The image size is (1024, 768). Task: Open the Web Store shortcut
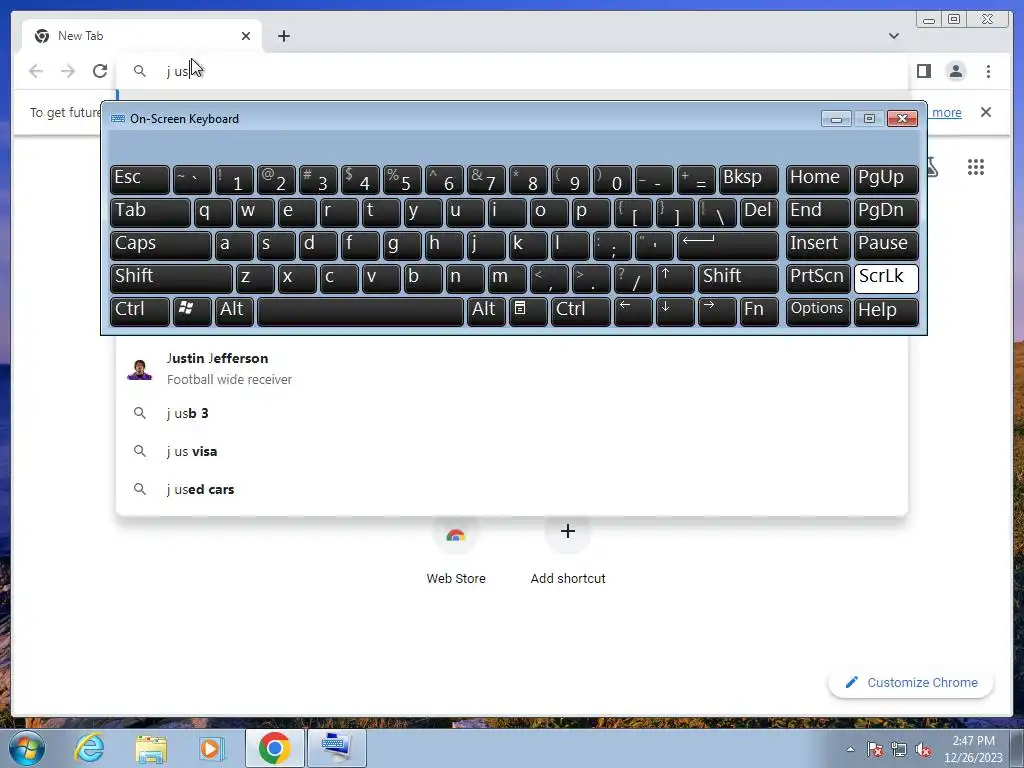click(x=456, y=550)
